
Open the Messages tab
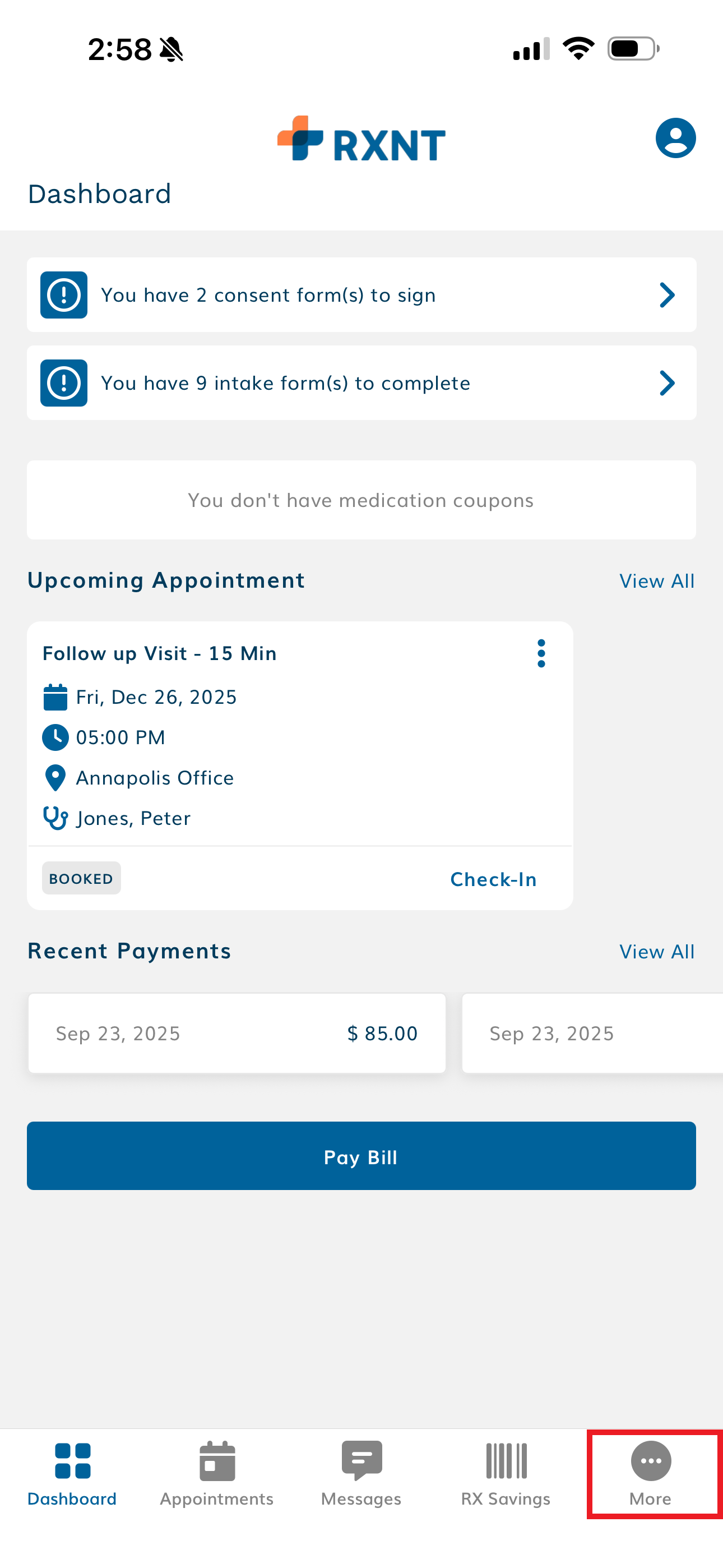pos(361,1473)
